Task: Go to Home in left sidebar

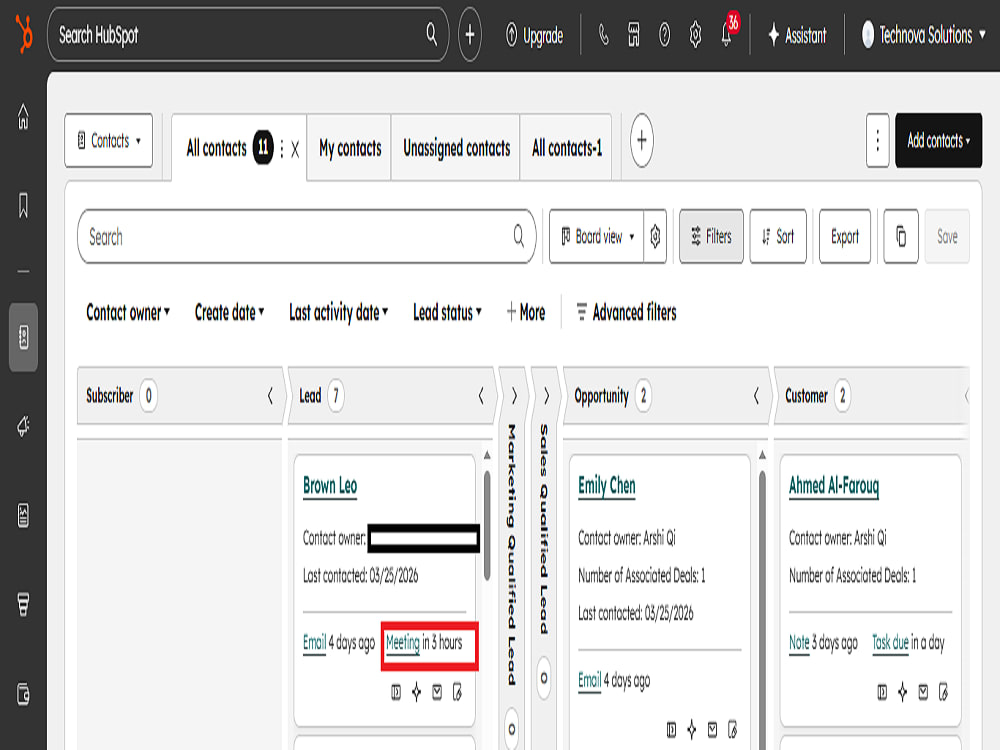Action: point(24,116)
